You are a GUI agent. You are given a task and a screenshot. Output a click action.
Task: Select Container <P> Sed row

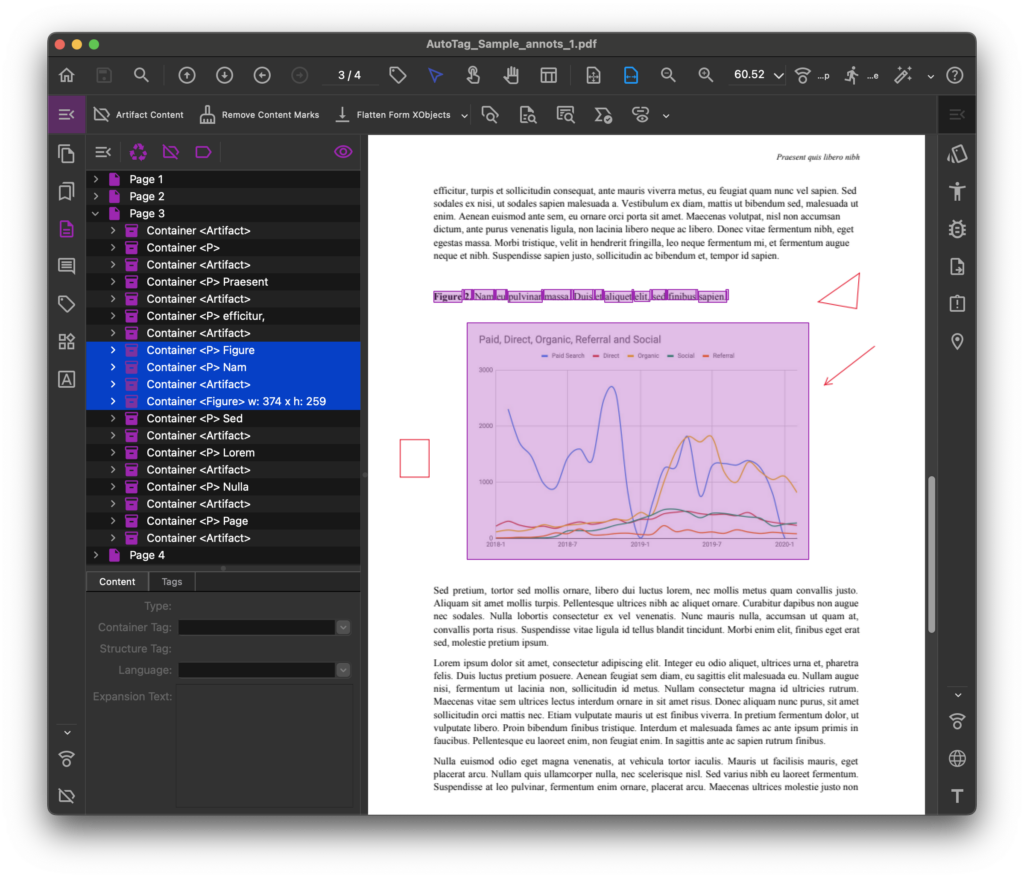tap(223, 418)
